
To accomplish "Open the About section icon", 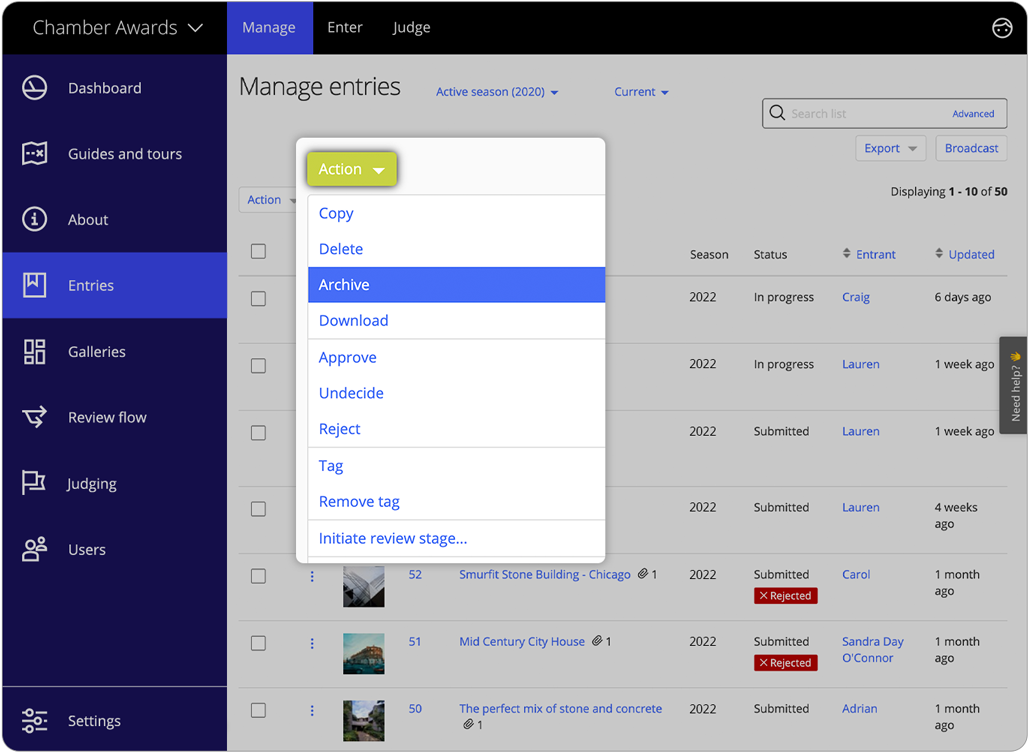I will pos(33,219).
